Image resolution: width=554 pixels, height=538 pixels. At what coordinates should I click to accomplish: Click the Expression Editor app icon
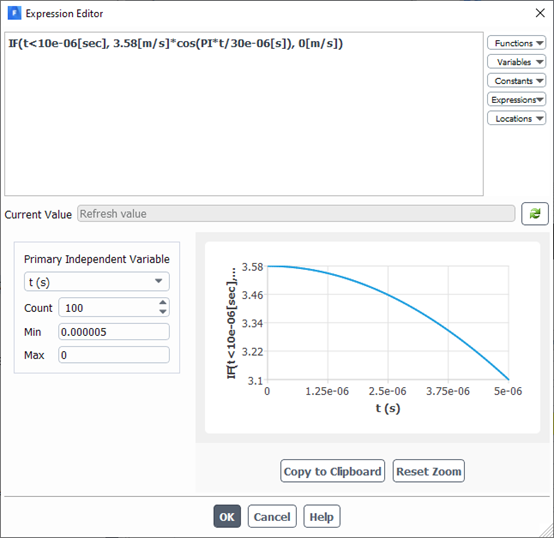(14, 13)
